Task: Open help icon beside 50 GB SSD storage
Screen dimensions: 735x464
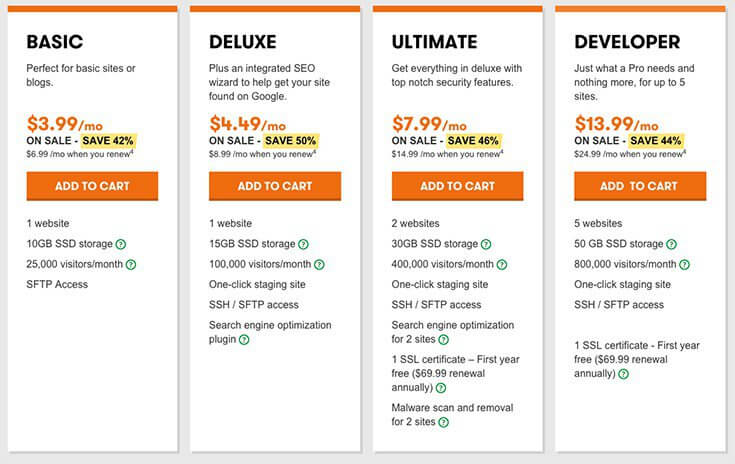Action: point(672,244)
